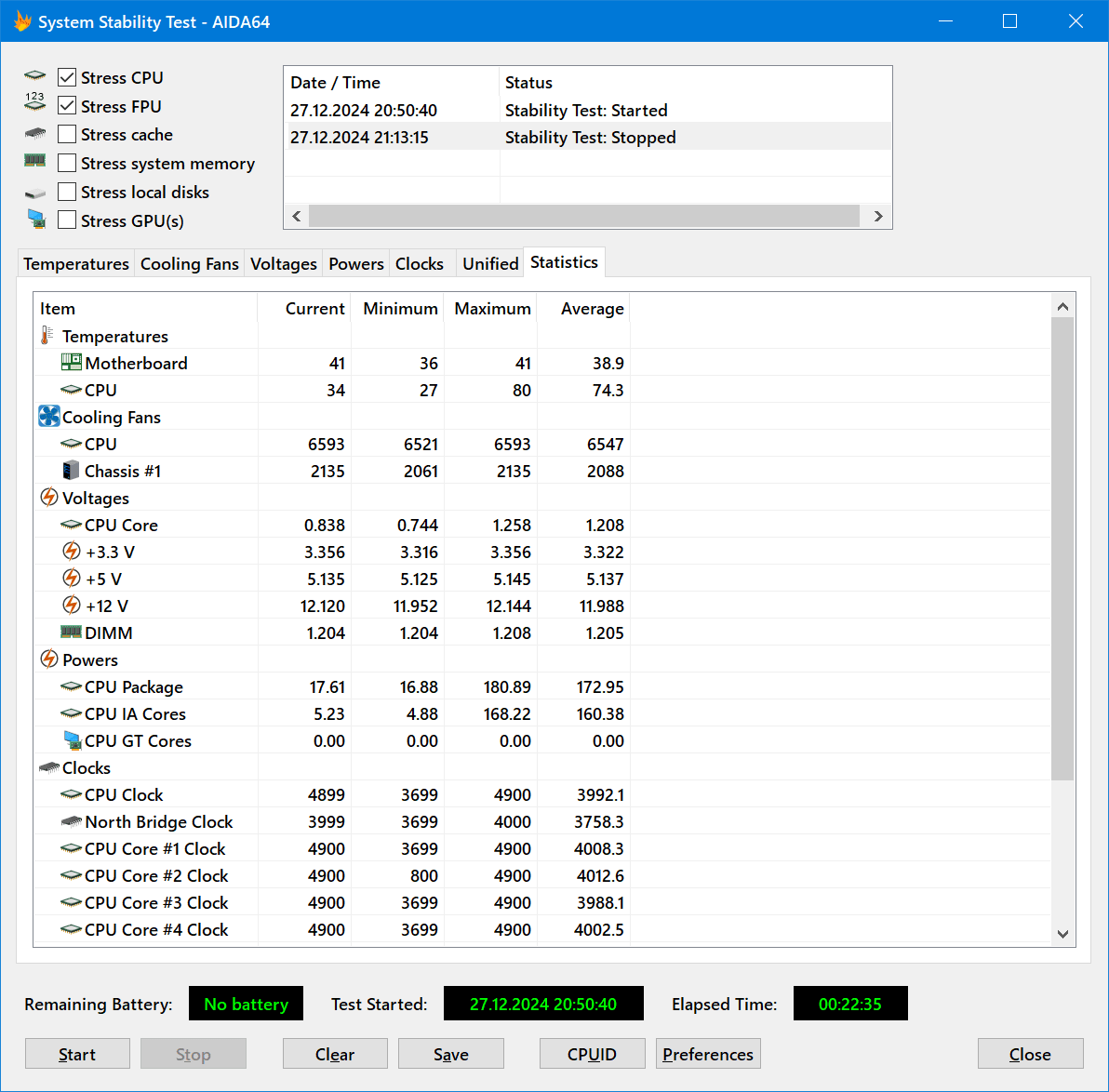The image size is (1109, 1092).
Task: Click the CPU chip icon beside Stress CPU
Action: point(34,75)
